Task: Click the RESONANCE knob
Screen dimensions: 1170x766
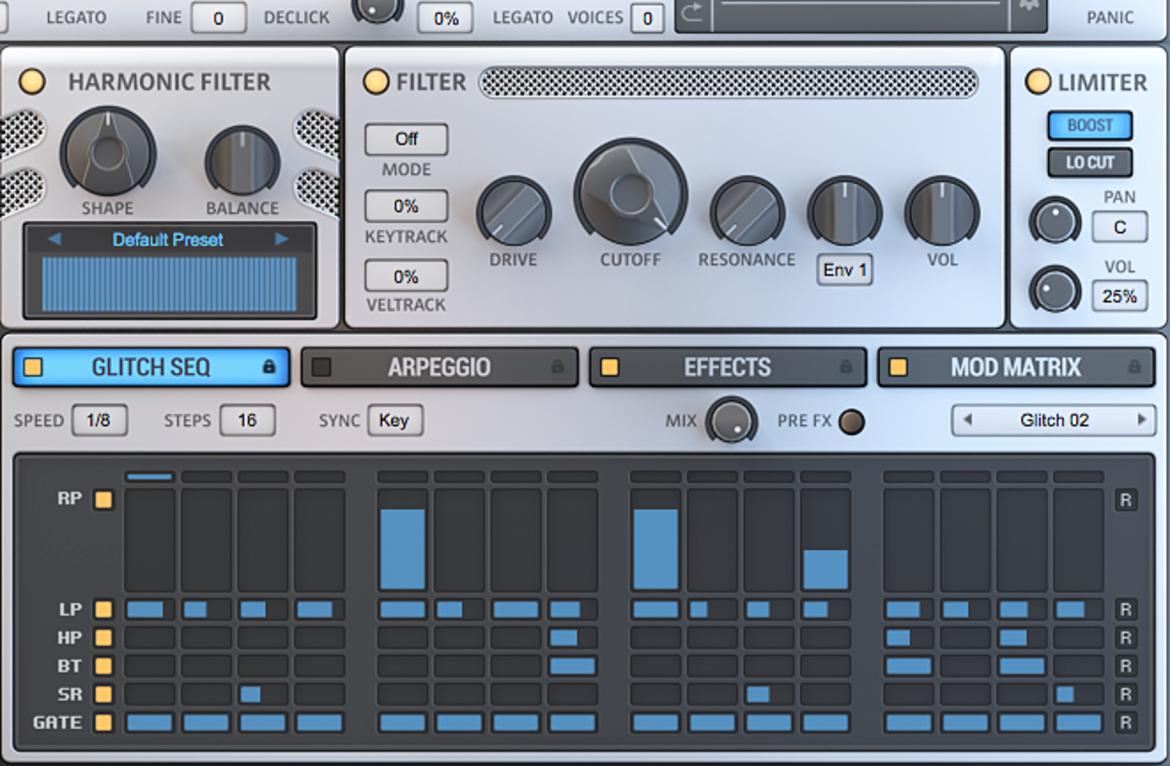Action: pos(747,213)
